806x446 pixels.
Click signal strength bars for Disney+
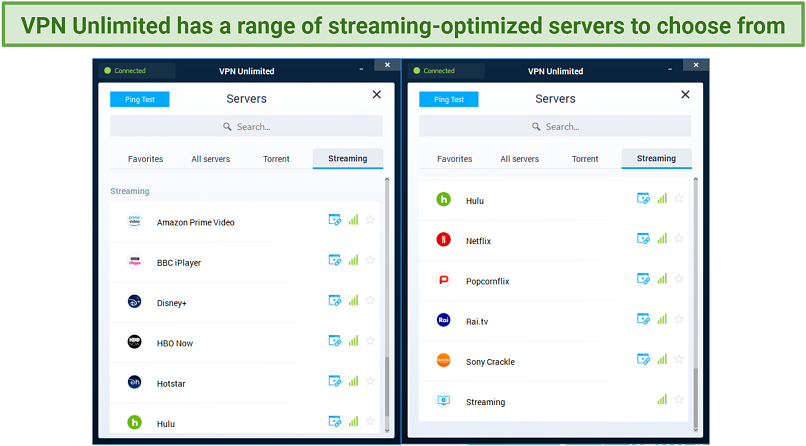coord(353,300)
